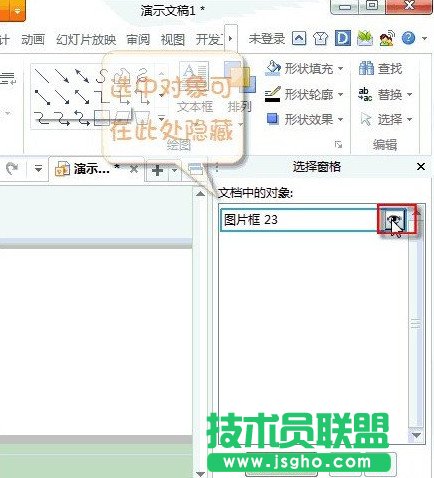Expand the 选择 dropdown
This screenshot has width=434, height=478.
pyautogui.click(x=409, y=119)
